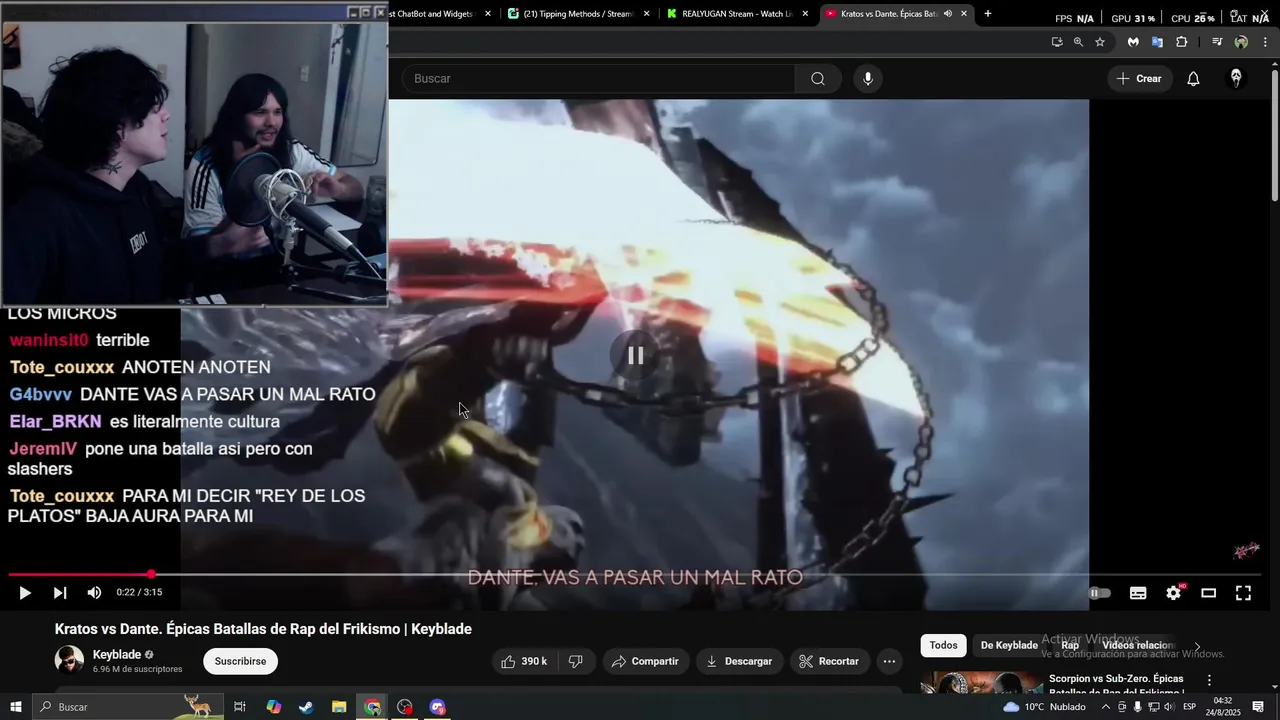Viewport: 1280px width, 720px height.
Task: Click the magnifier search button
Action: point(818,79)
